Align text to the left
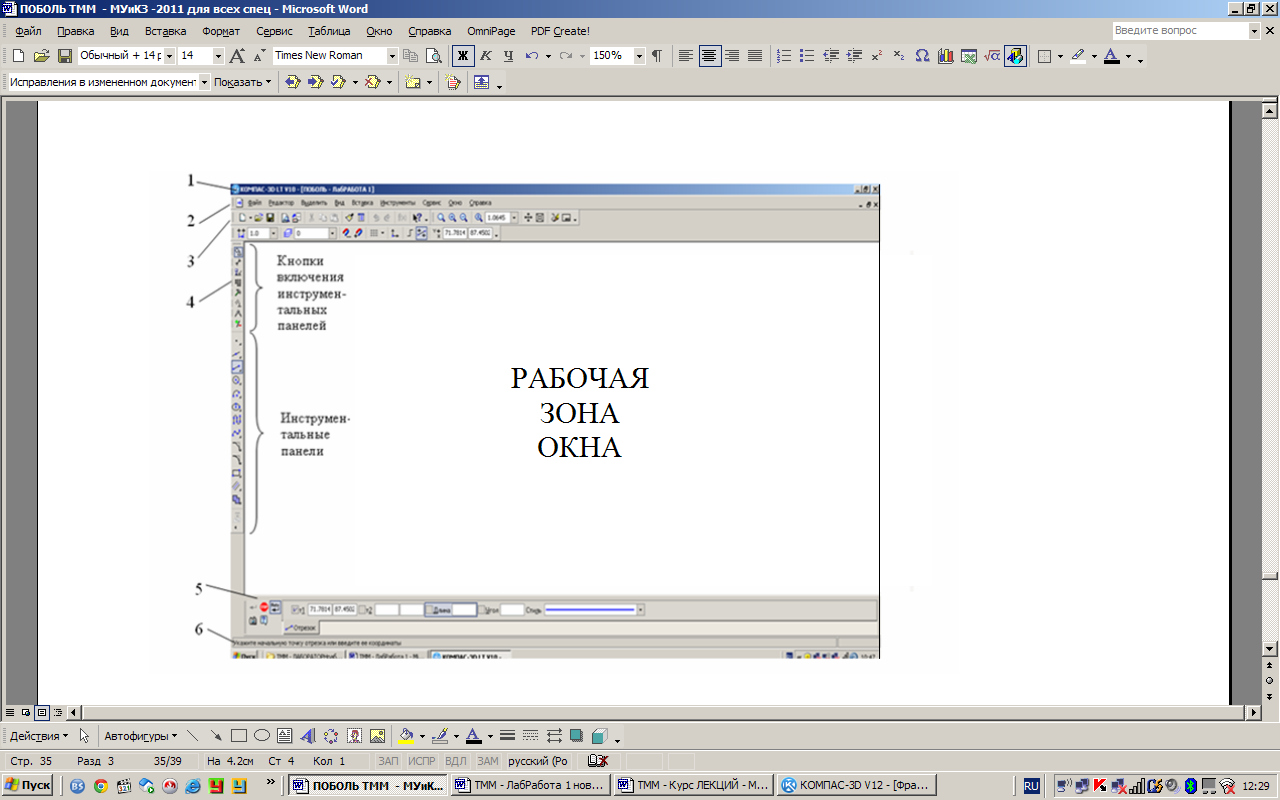 686,56
